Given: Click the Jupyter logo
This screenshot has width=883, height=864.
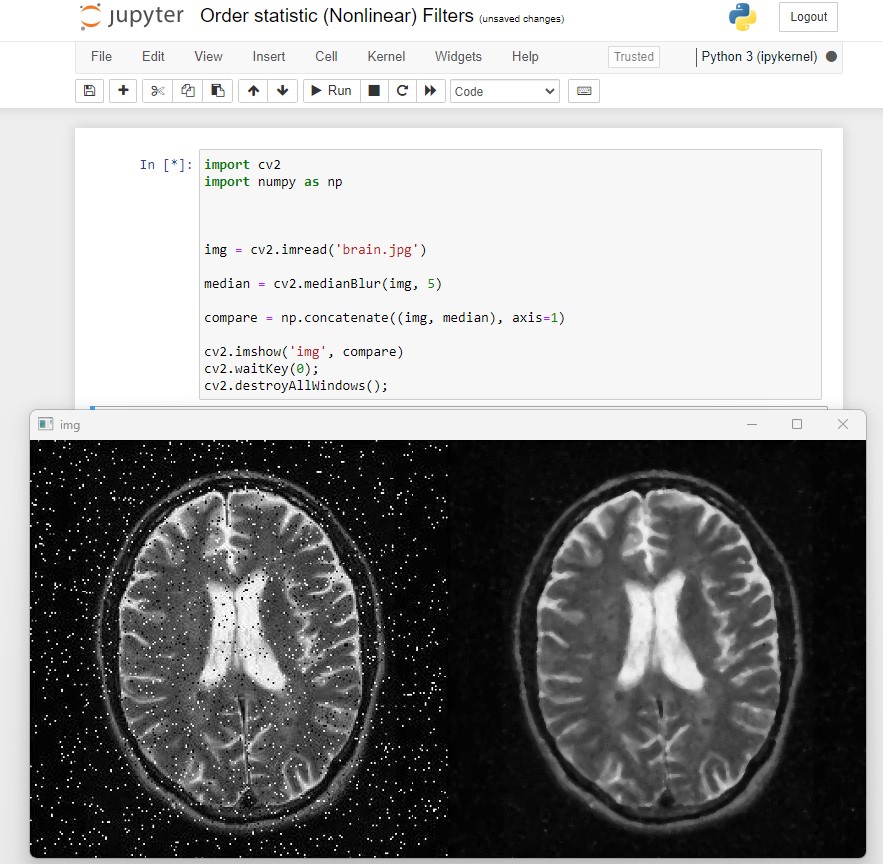Looking at the screenshot, I should (x=132, y=16).
